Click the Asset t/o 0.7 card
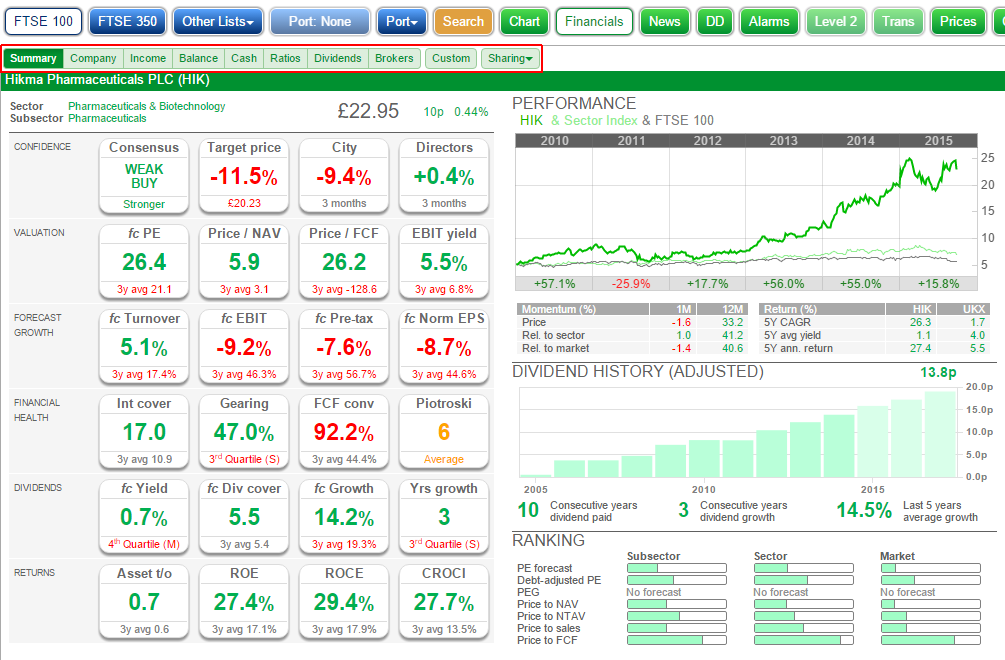The height and width of the screenshot is (660, 1005). 144,602
